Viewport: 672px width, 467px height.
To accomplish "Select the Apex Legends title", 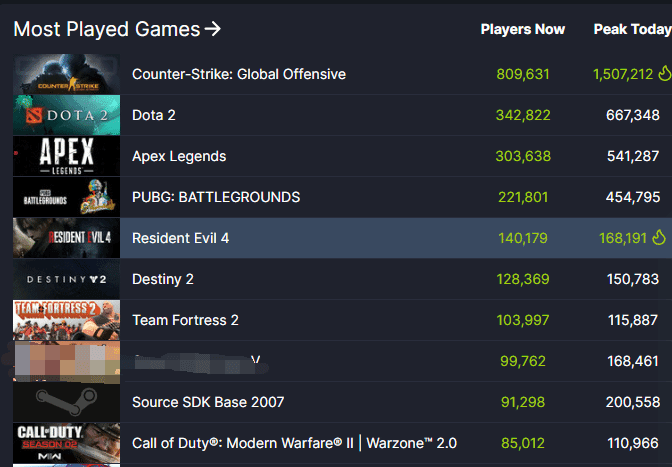I will [179, 156].
